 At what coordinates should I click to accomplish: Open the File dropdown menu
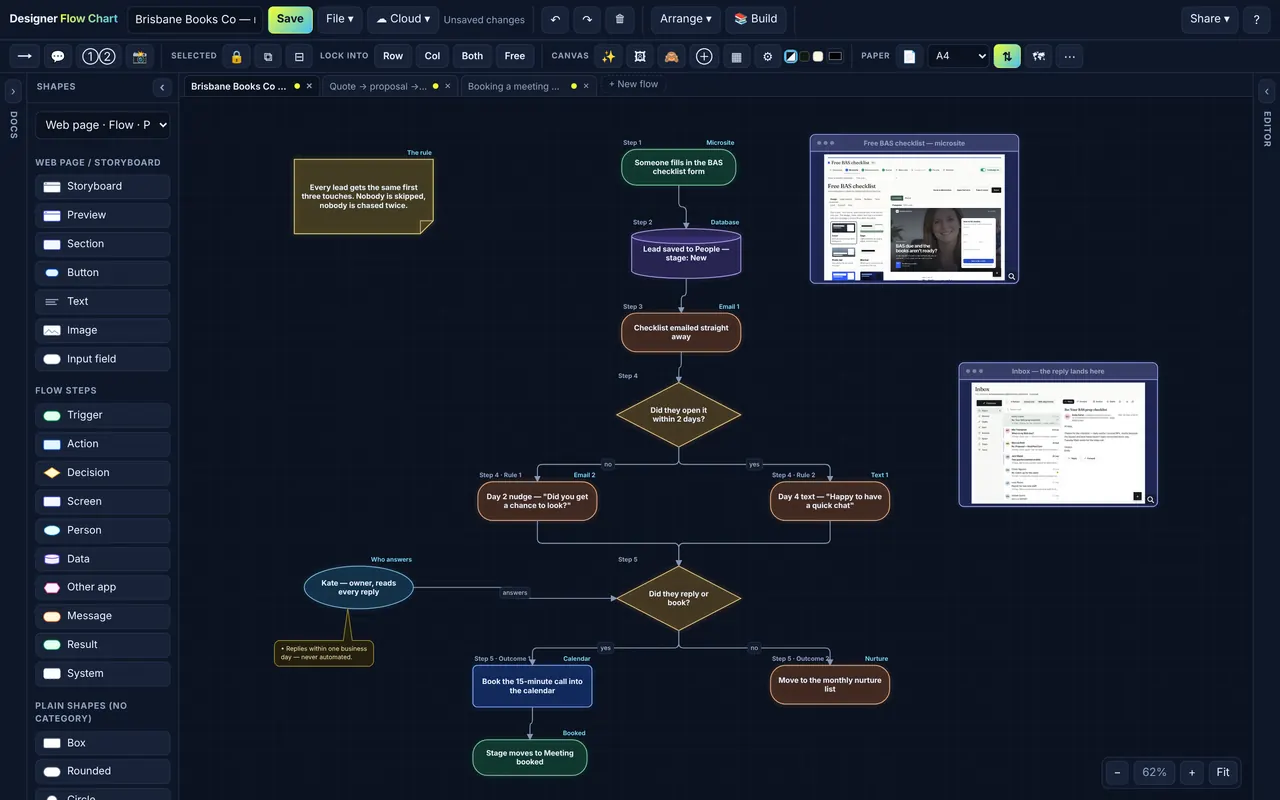[x=340, y=19]
